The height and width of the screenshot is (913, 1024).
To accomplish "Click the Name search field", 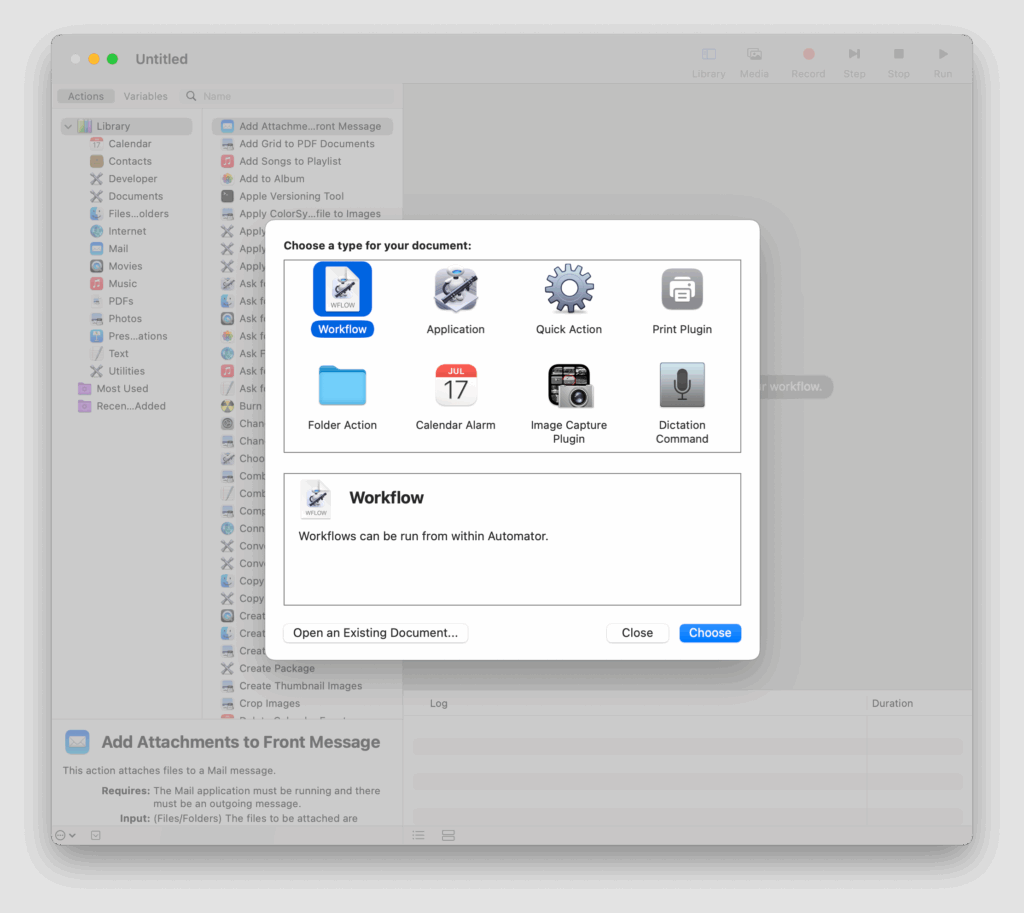I will pos(288,96).
